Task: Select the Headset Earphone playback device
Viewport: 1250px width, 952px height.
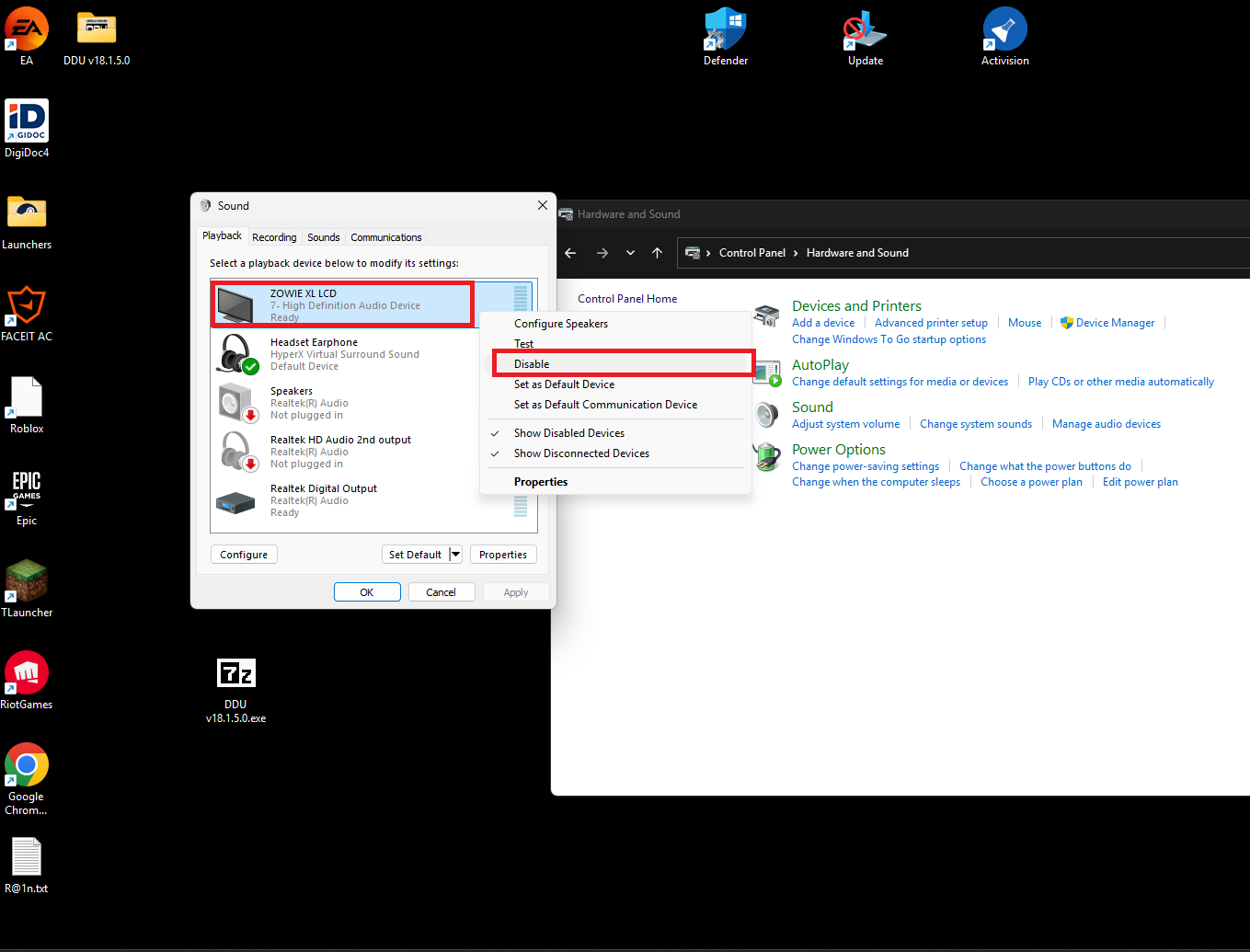Action: (372, 354)
